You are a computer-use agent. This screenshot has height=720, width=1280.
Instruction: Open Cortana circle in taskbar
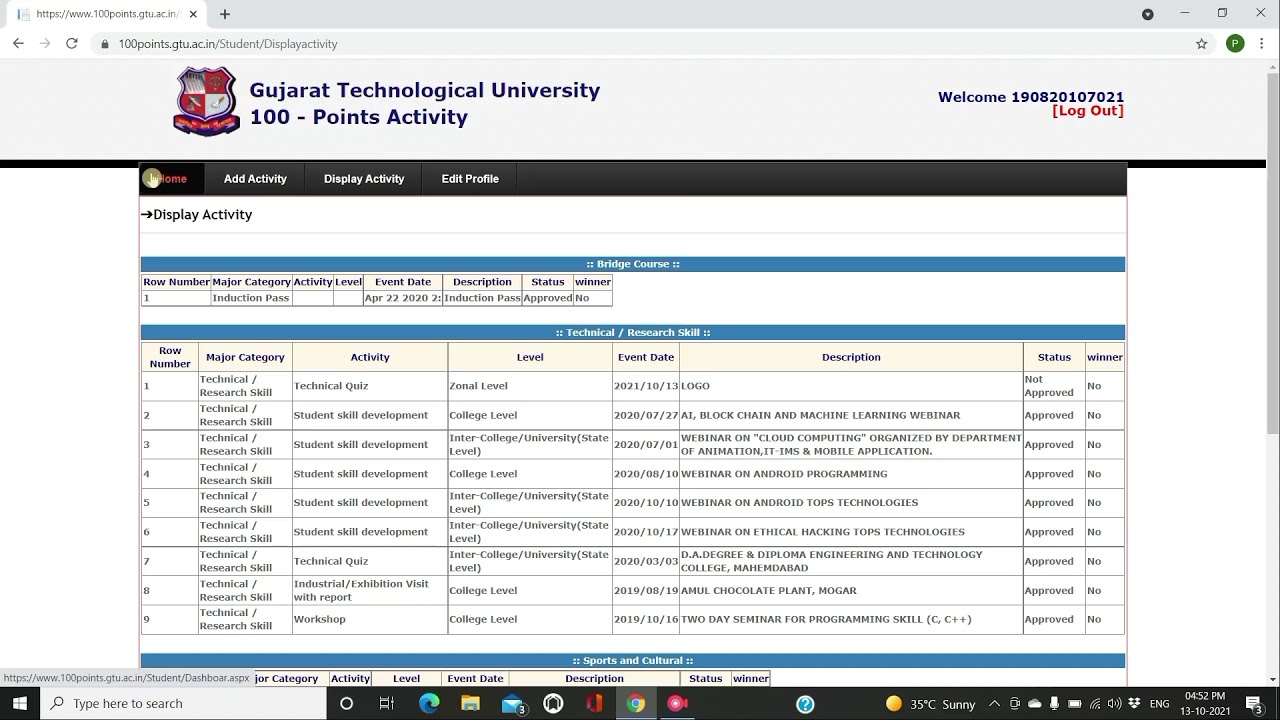click(346, 703)
